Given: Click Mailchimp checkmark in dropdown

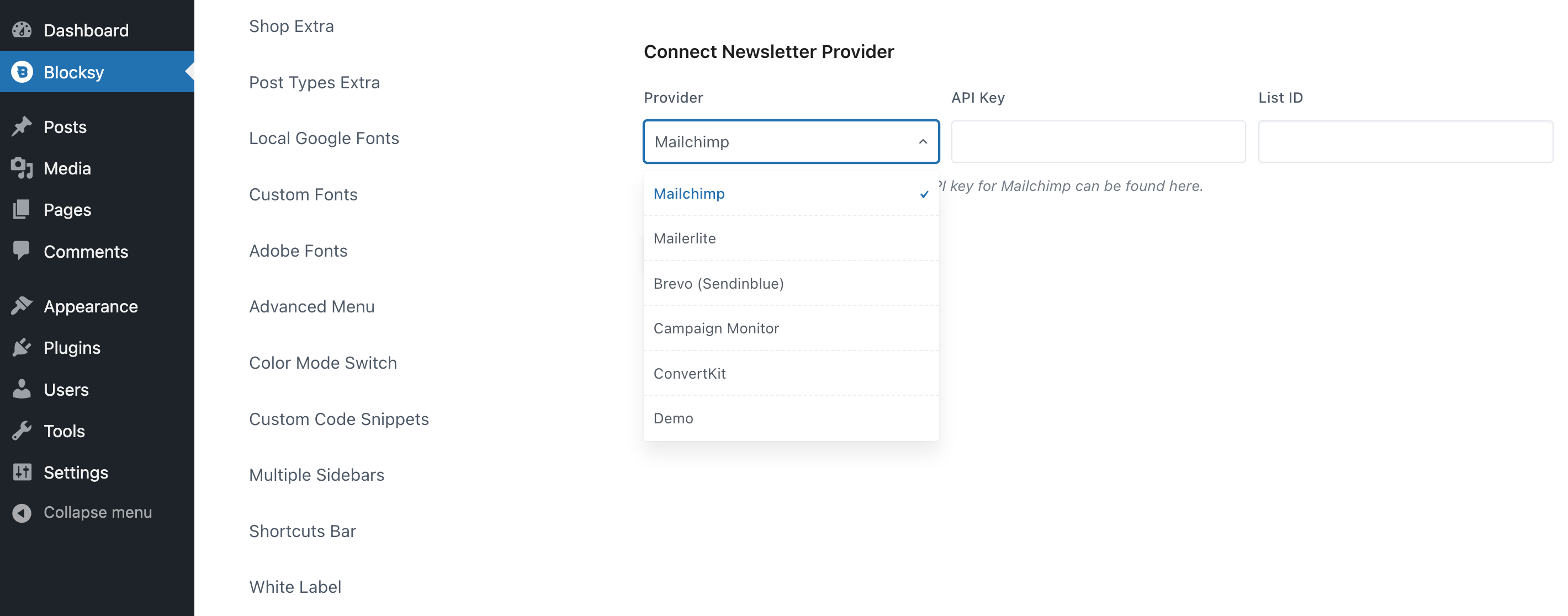Looking at the screenshot, I should click(x=923, y=194).
